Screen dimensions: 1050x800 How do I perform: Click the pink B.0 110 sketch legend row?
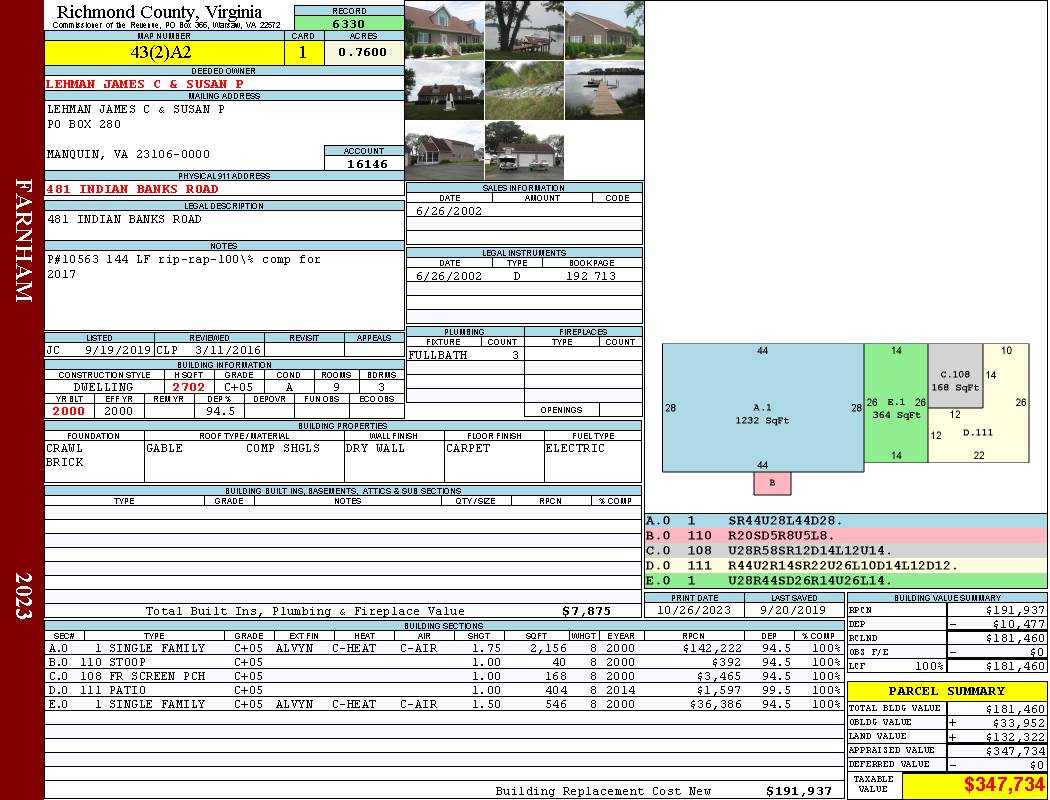(x=845, y=535)
